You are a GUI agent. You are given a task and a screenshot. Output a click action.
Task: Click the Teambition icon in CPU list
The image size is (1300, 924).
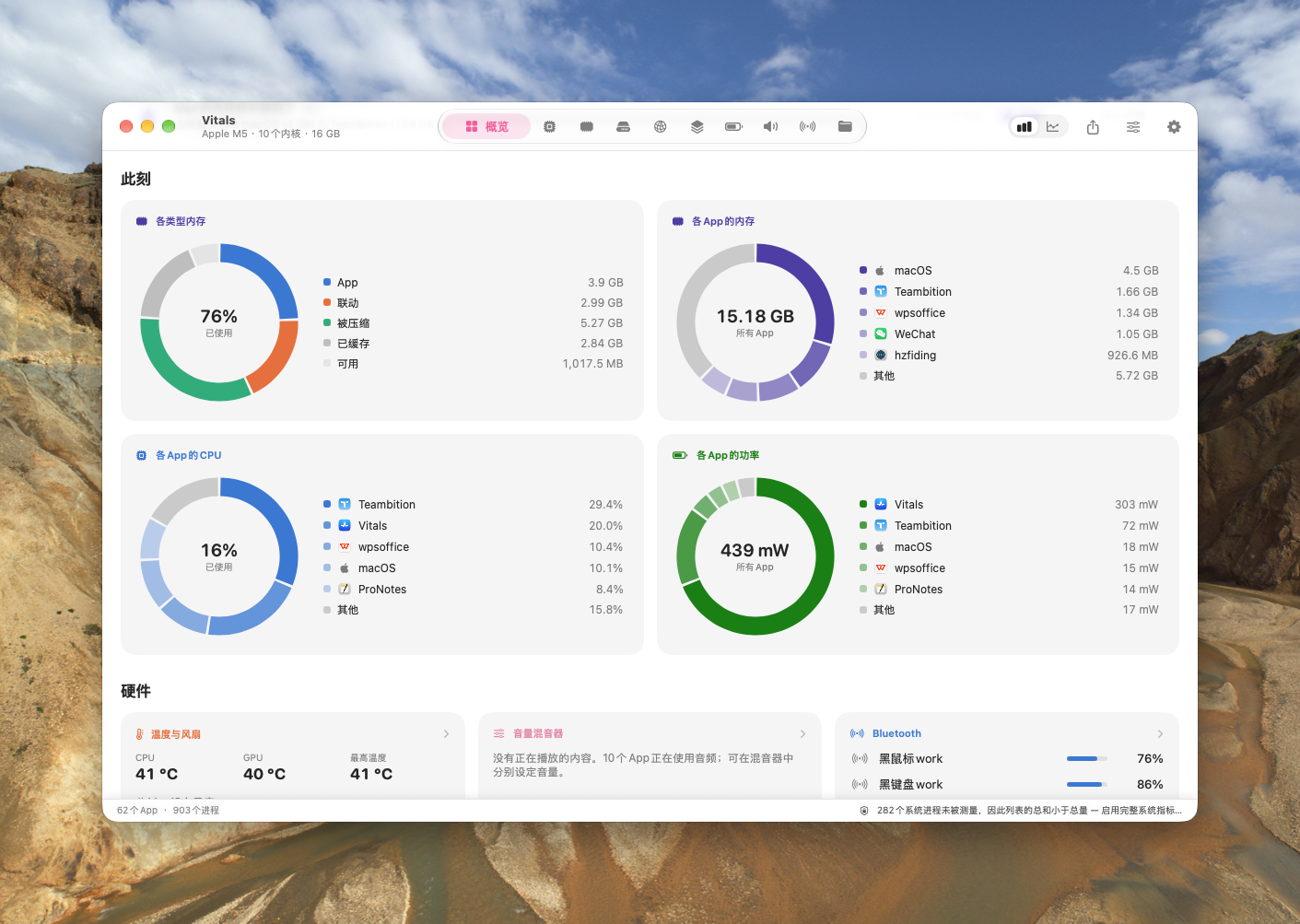[x=345, y=505]
